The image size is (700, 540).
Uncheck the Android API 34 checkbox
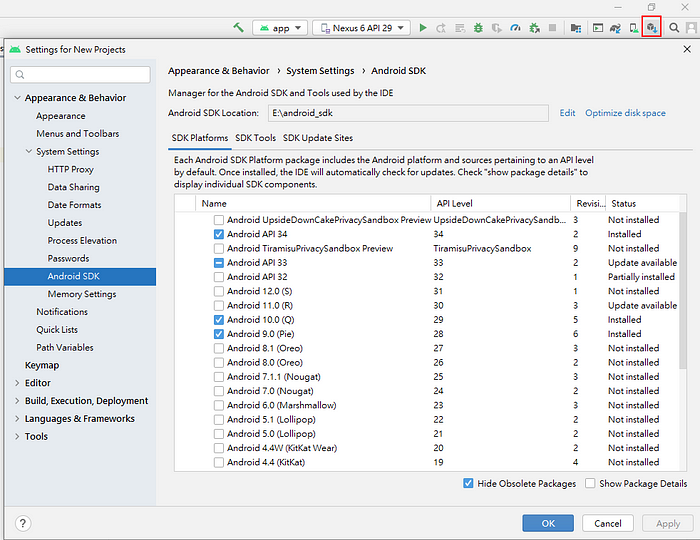219,234
